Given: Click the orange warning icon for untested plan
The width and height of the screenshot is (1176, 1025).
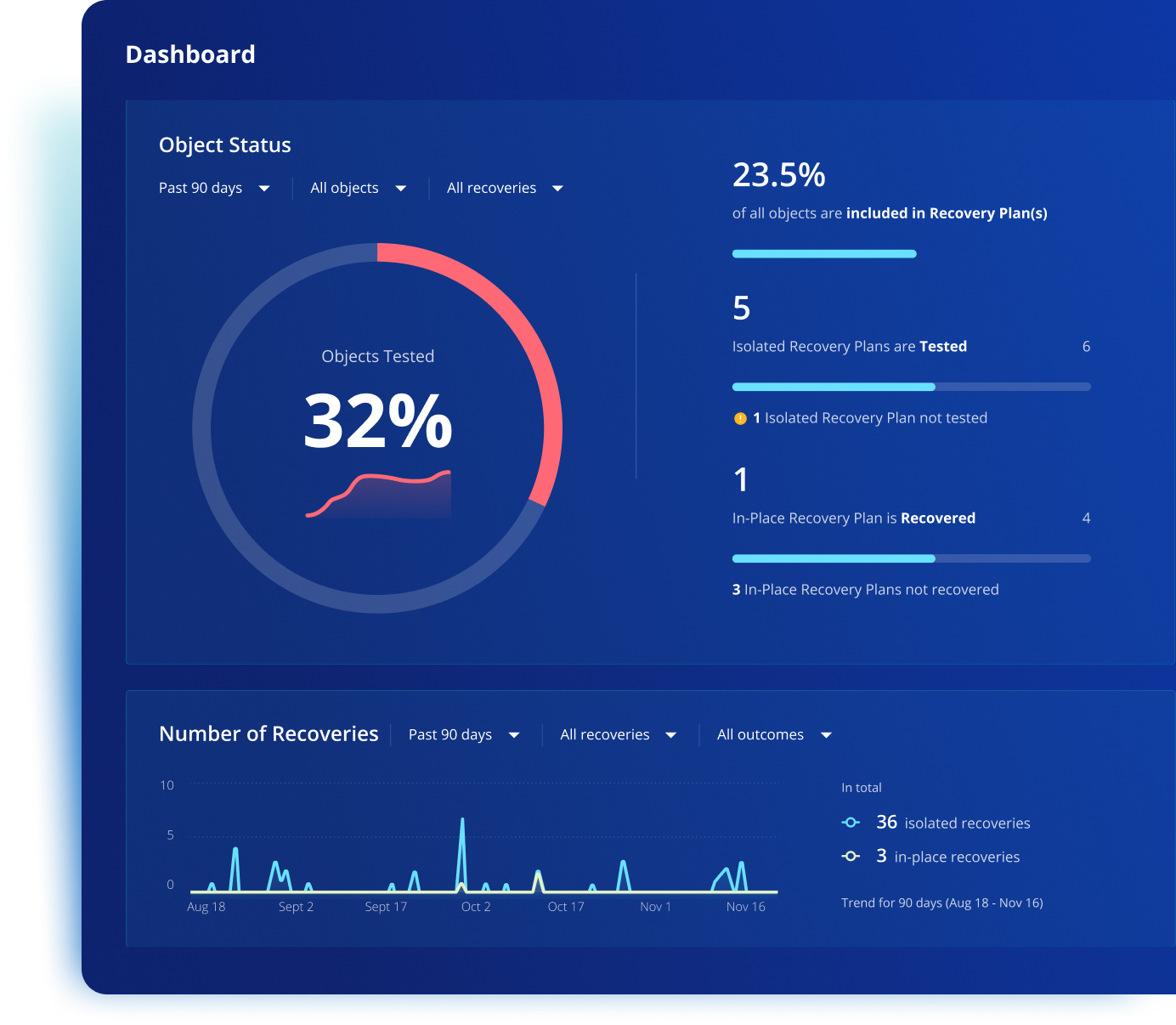Looking at the screenshot, I should click(740, 418).
